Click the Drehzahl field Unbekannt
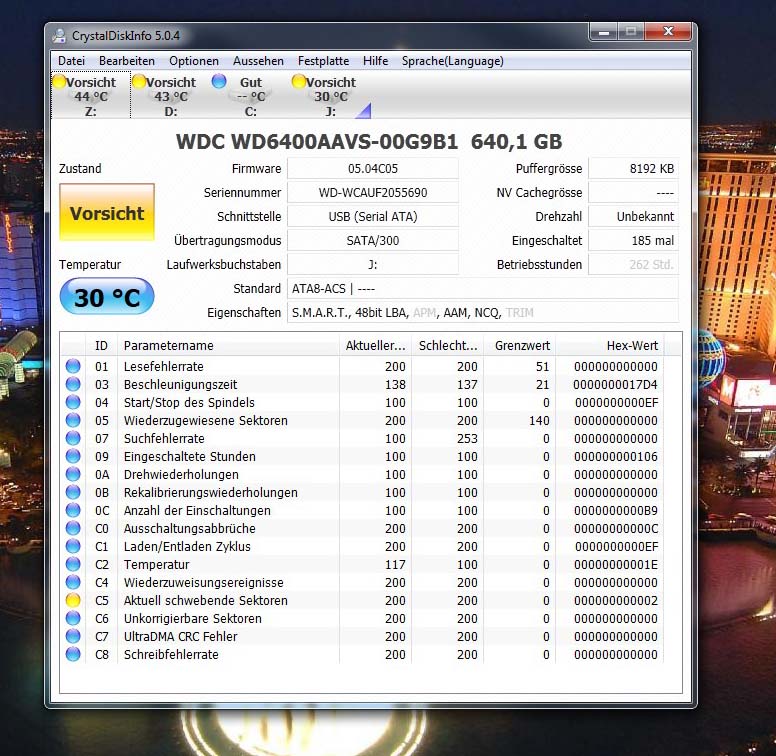The height and width of the screenshot is (756, 776). click(633, 217)
